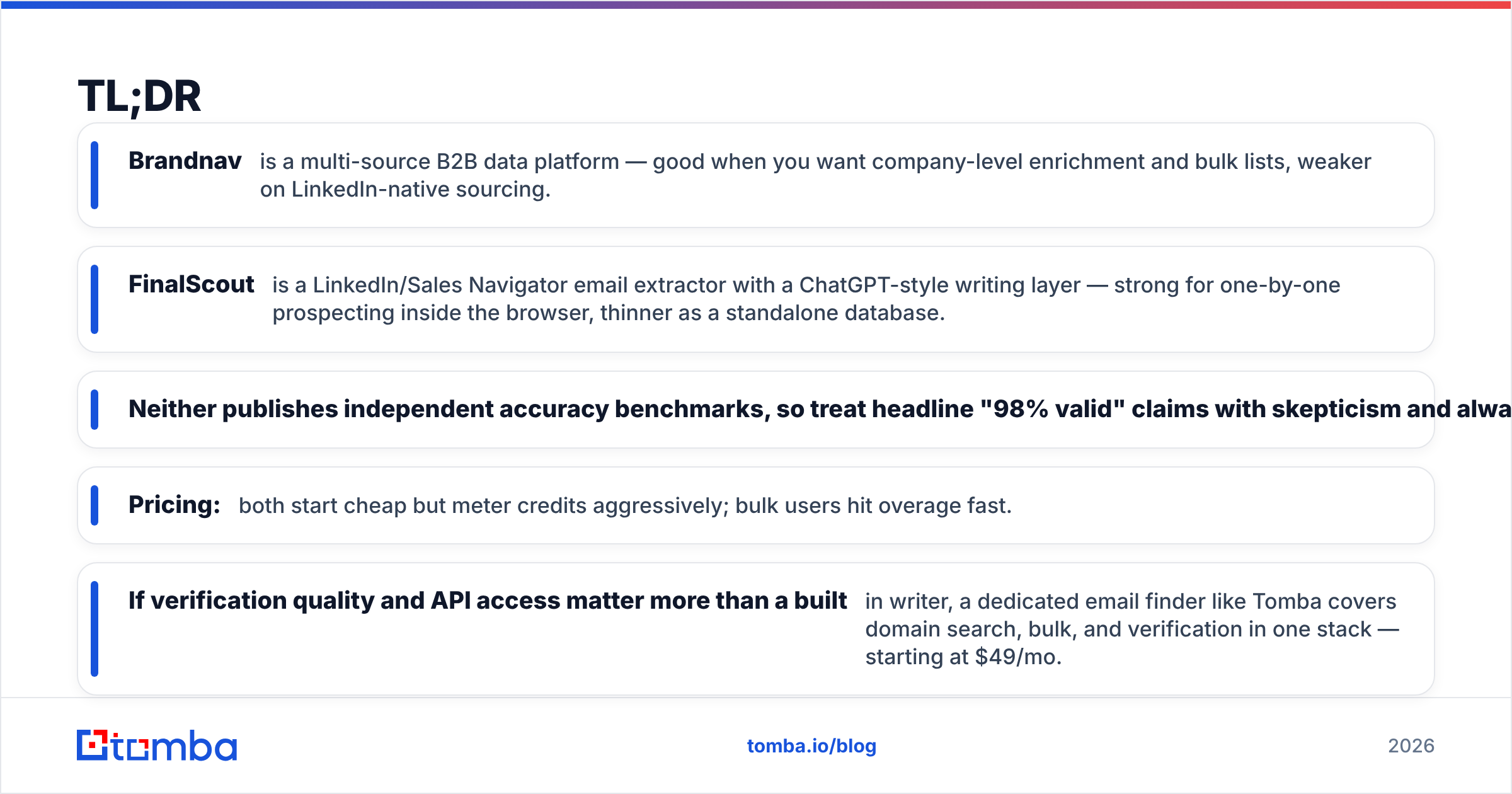Click the tomba wordmark text

[175, 745]
